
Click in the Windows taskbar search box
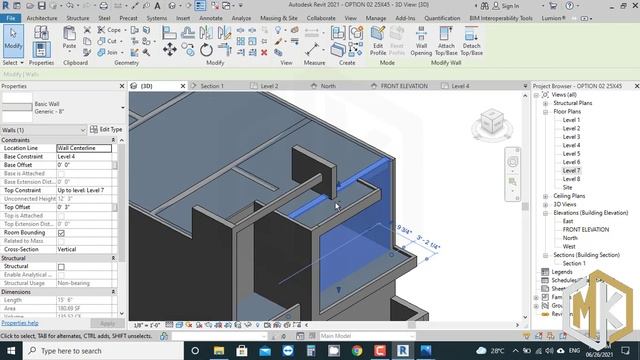(103, 351)
